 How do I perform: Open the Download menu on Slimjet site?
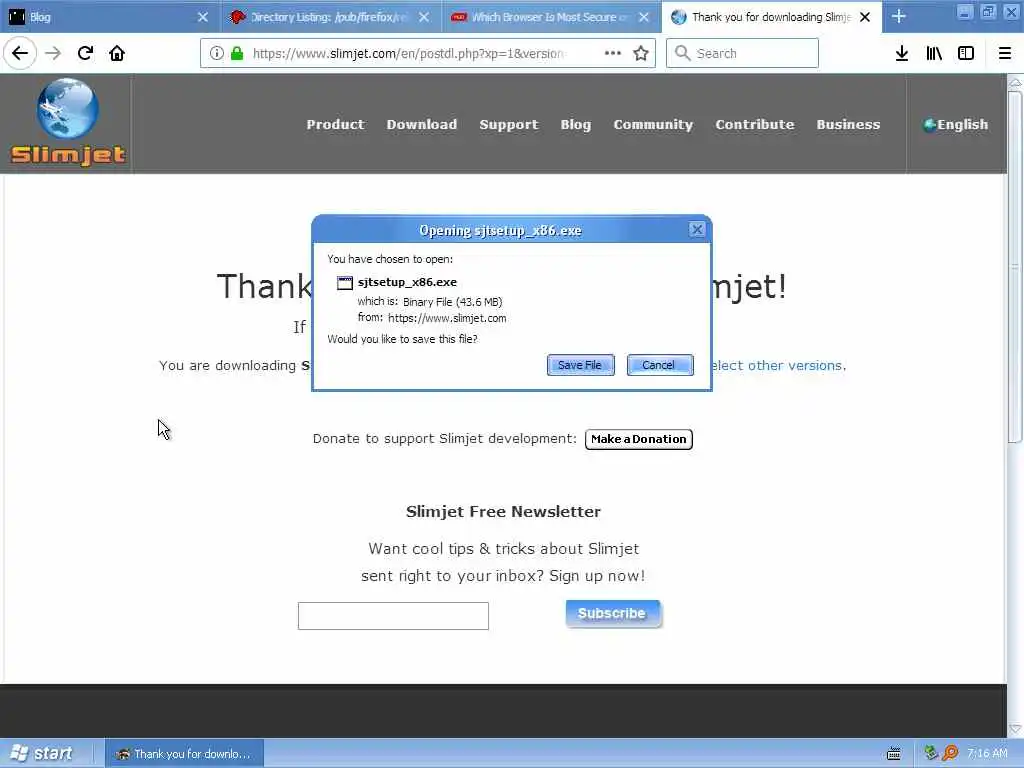422,124
